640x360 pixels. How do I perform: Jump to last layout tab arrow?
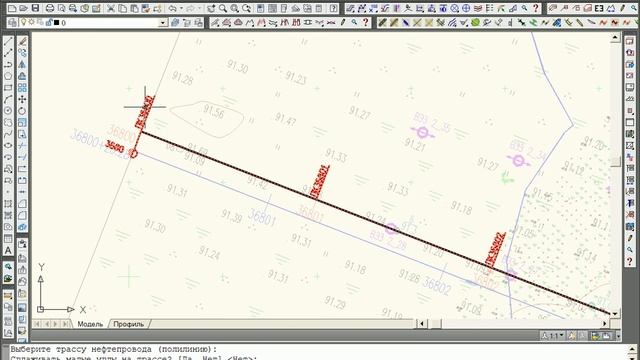(65, 324)
